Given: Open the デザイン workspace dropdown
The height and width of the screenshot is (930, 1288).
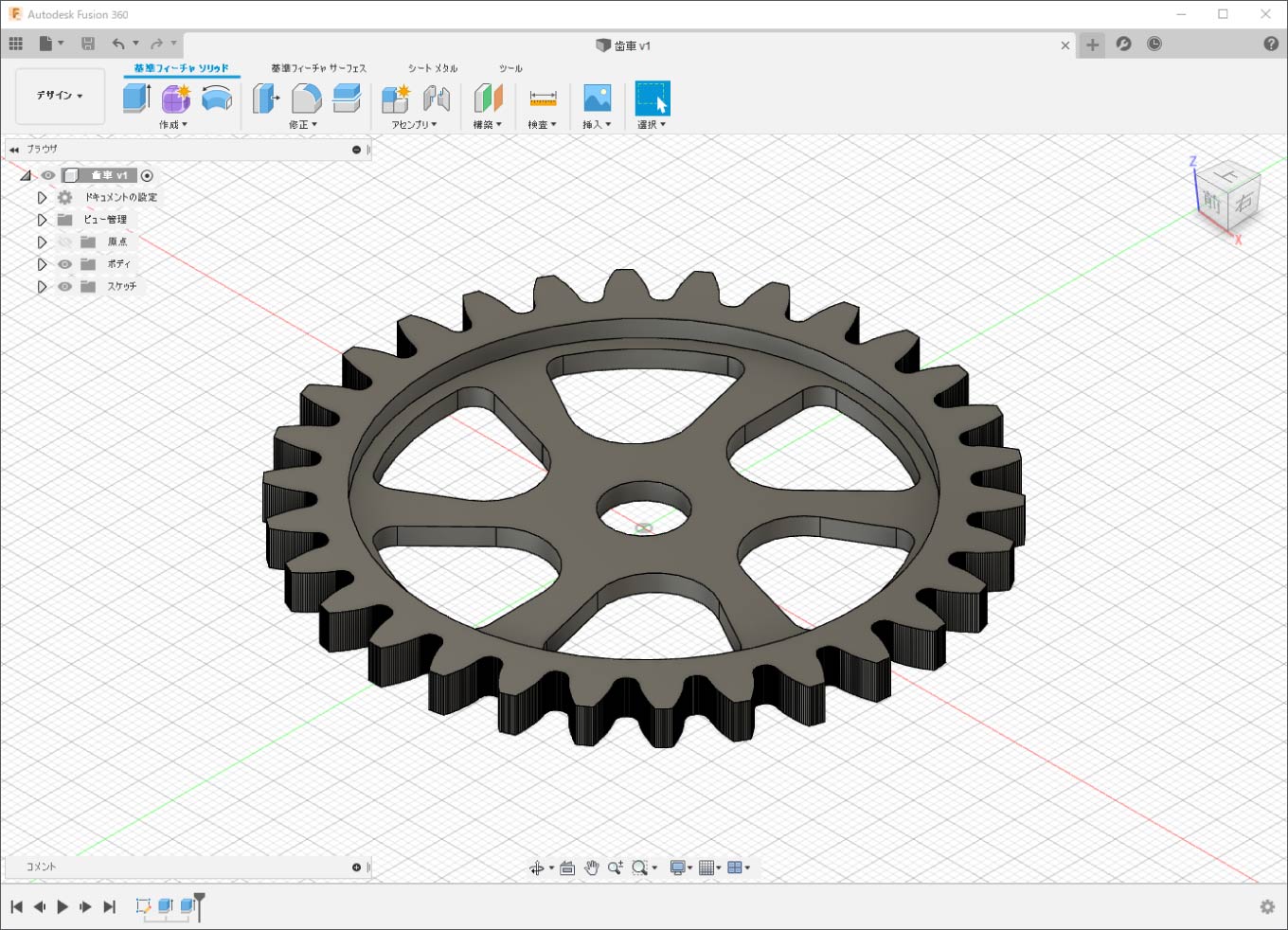Looking at the screenshot, I should [x=60, y=96].
